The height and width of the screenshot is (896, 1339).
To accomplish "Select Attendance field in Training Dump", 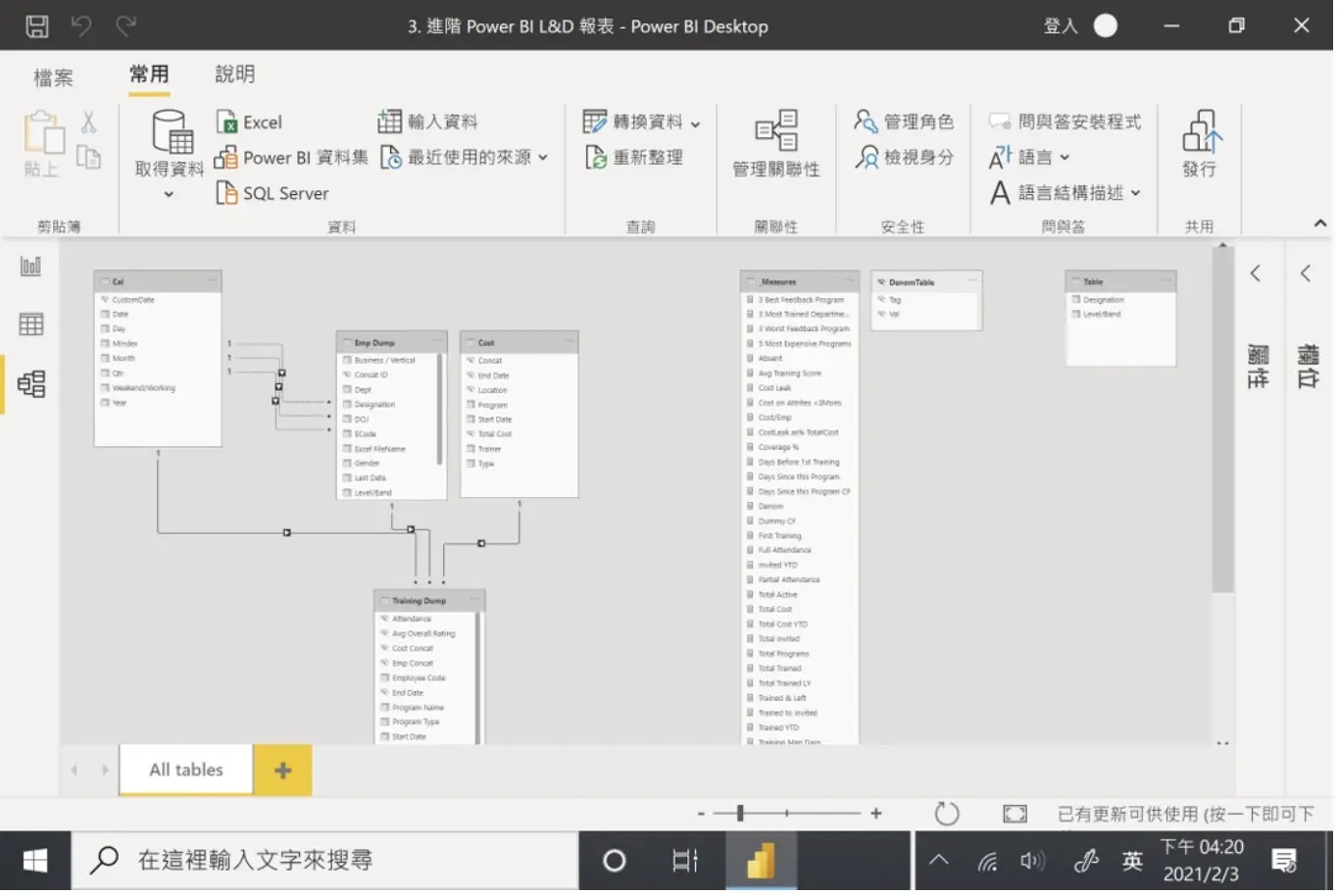I will pyautogui.click(x=412, y=620).
